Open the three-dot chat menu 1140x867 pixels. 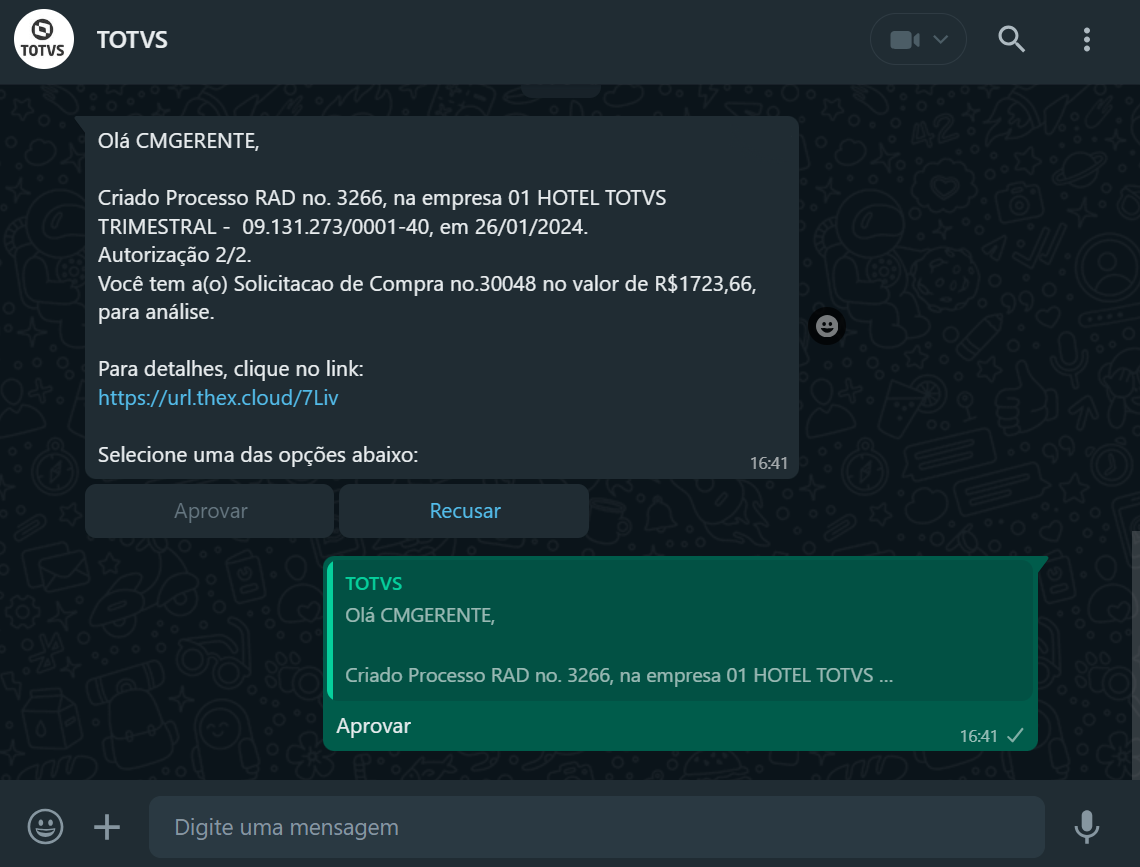1087,39
